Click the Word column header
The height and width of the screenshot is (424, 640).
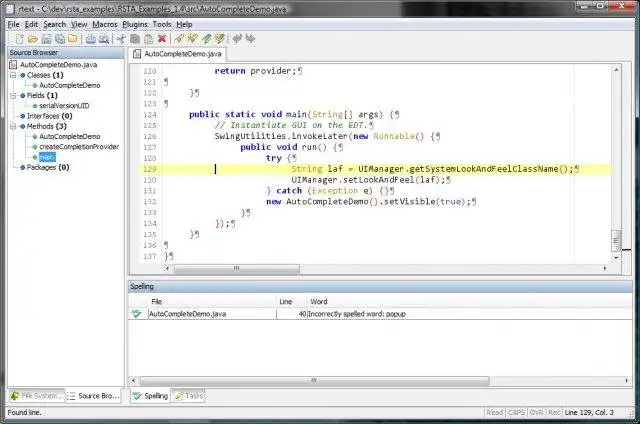coord(319,302)
